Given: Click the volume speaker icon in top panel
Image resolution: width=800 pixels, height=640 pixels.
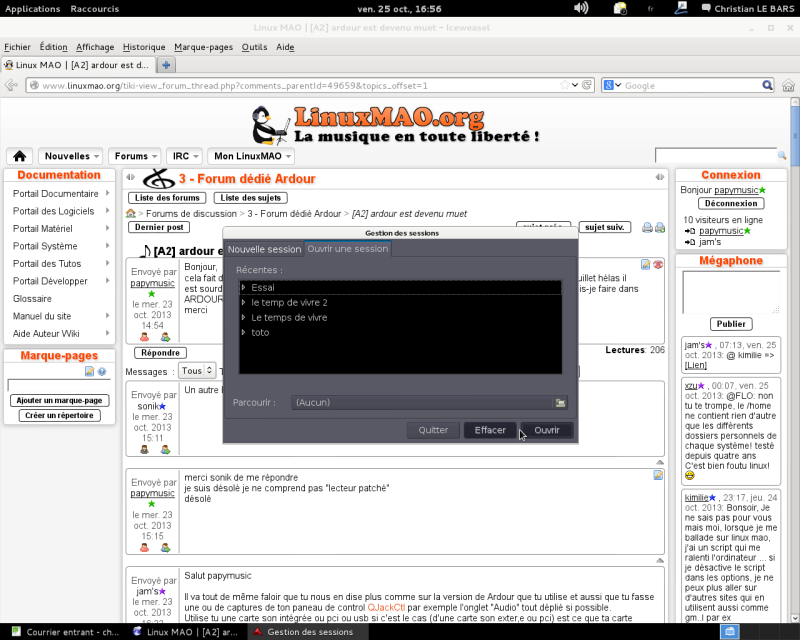Looking at the screenshot, I should pos(581,8).
